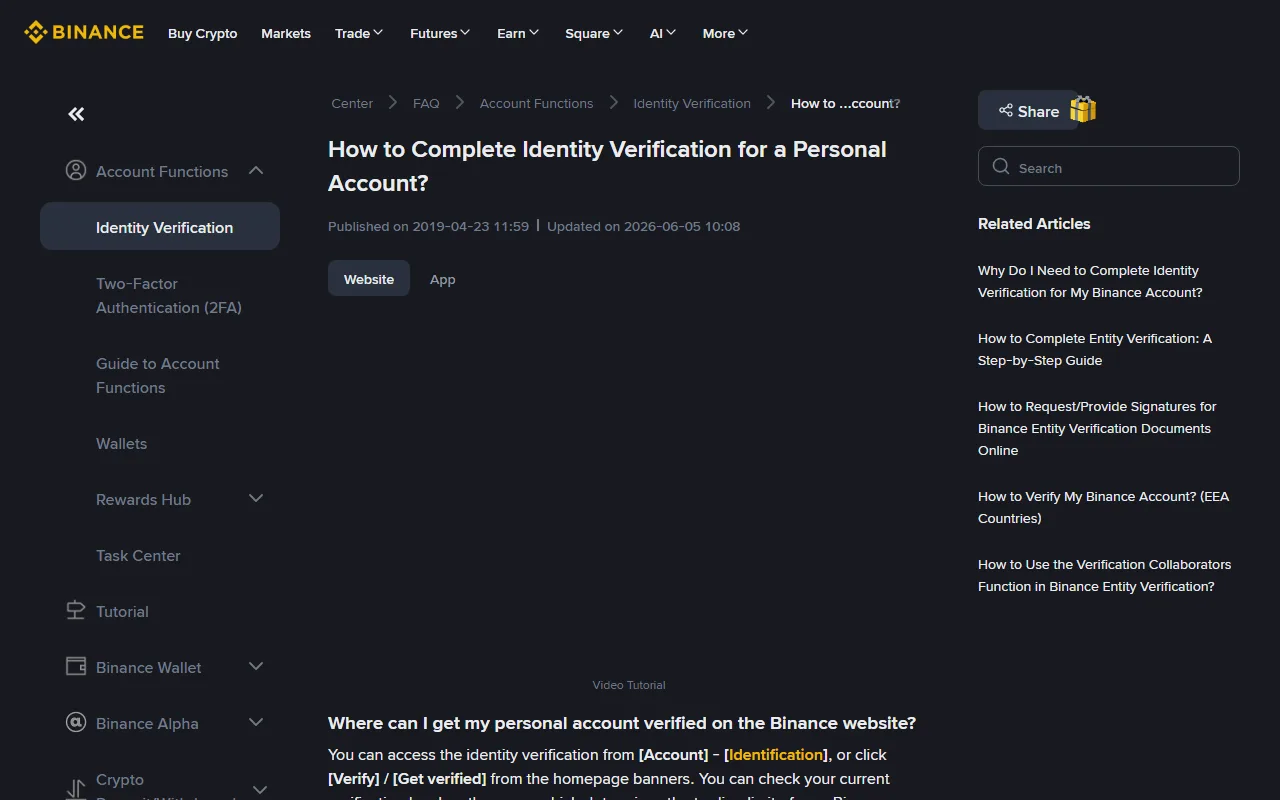Open the Earn dropdown menu
This screenshot has width=1280, height=800.
tap(518, 33)
